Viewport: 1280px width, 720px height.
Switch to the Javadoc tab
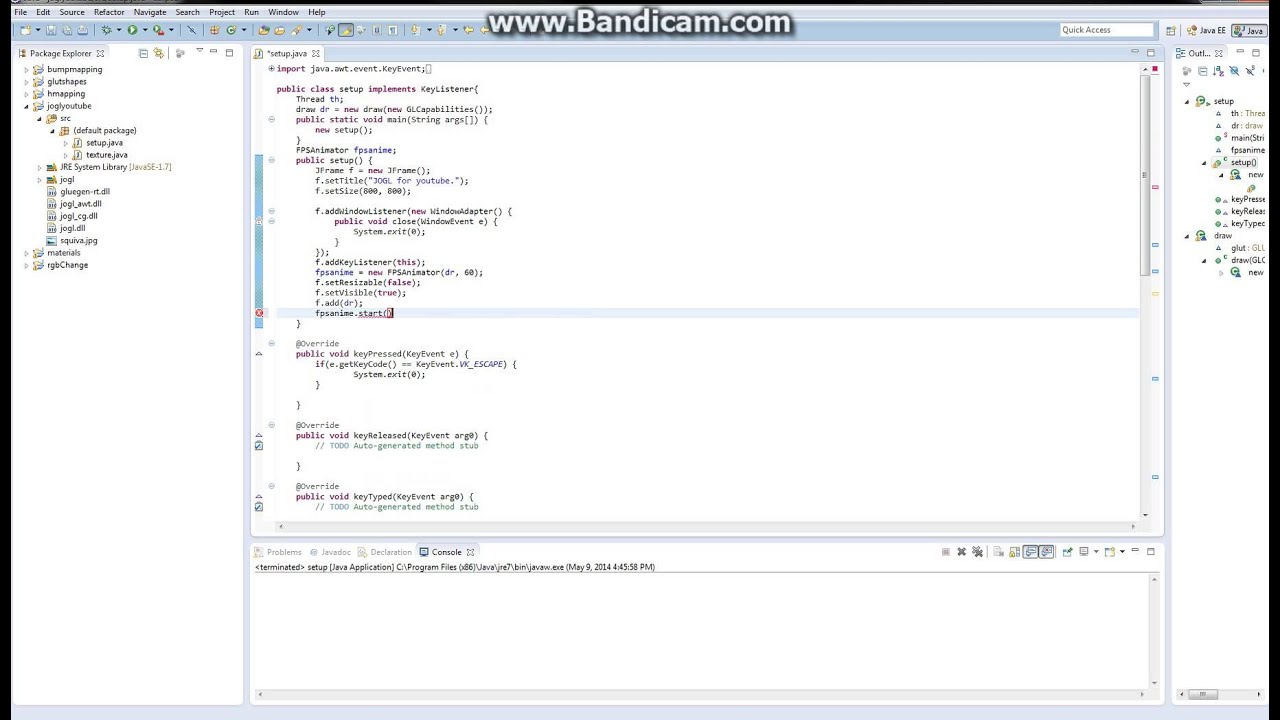click(330, 552)
